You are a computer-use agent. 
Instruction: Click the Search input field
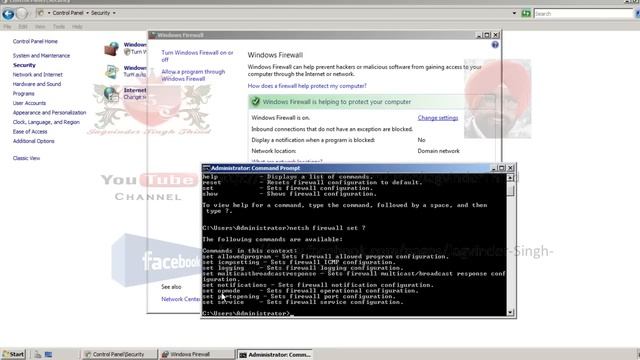coord(584,13)
